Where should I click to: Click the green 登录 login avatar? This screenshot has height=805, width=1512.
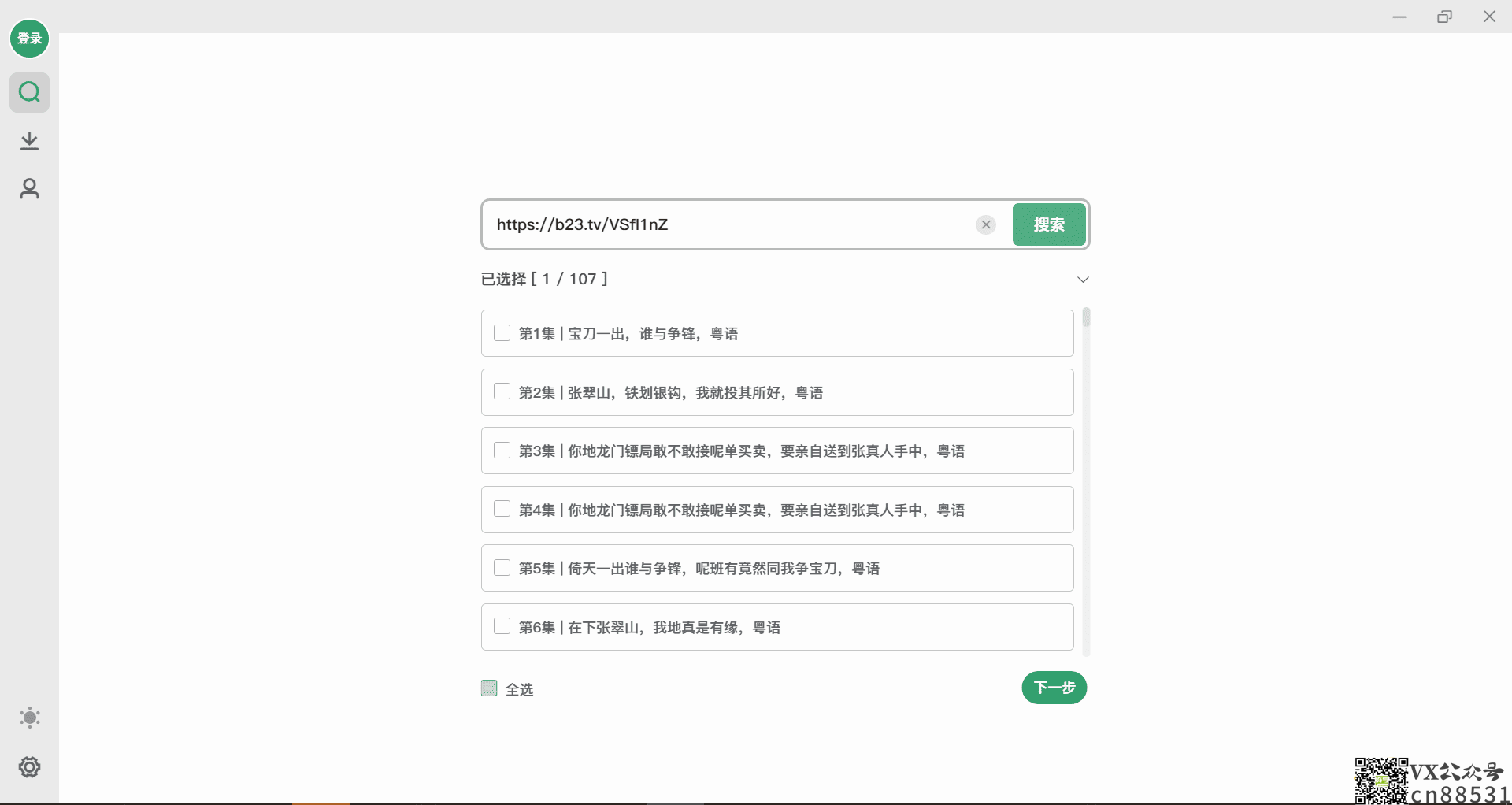coord(29,39)
